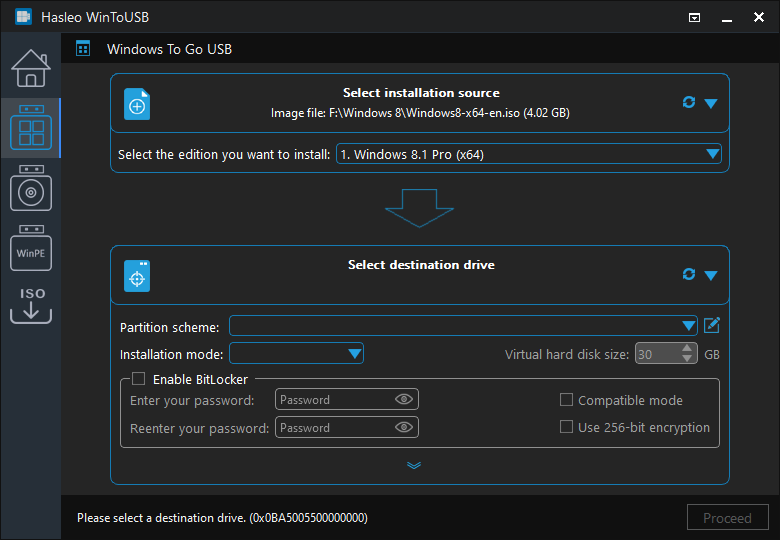780x540 pixels.
Task: Click the Hasleo WinToUSB app logo
Action: click(x=23, y=17)
